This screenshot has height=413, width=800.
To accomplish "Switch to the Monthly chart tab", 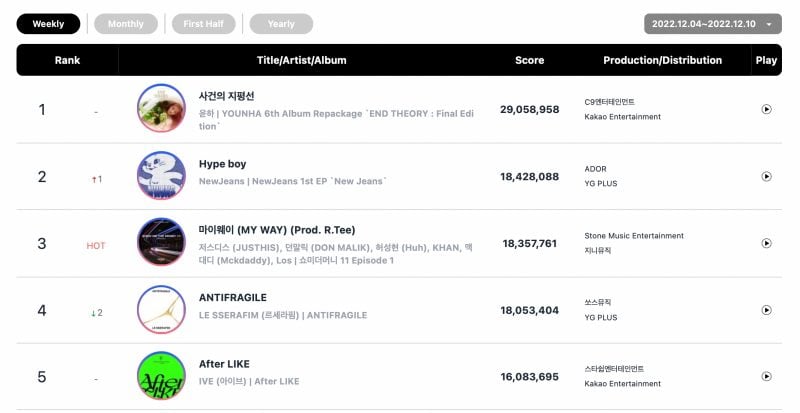I will (x=126, y=24).
